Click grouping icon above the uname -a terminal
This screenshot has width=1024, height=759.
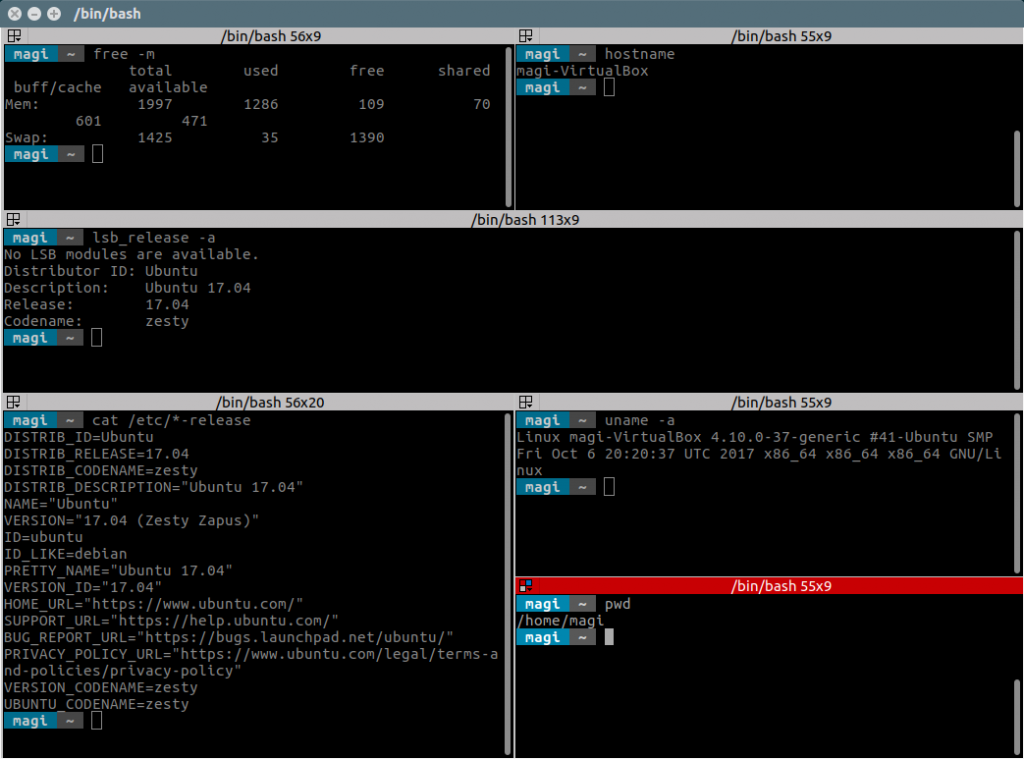(x=526, y=402)
